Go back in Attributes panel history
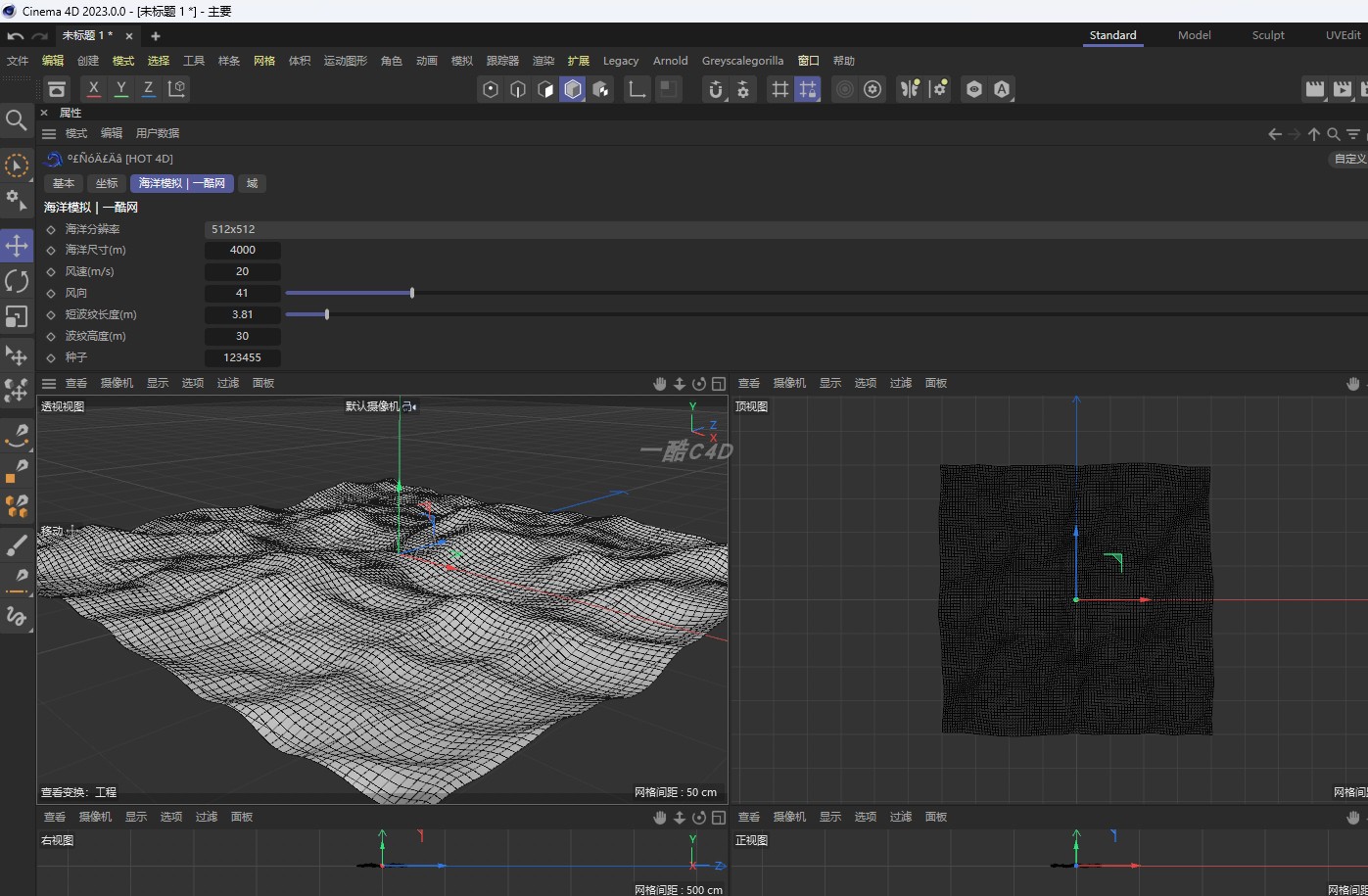The width and height of the screenshot is (1368, 896). [x=1274, y=134]
